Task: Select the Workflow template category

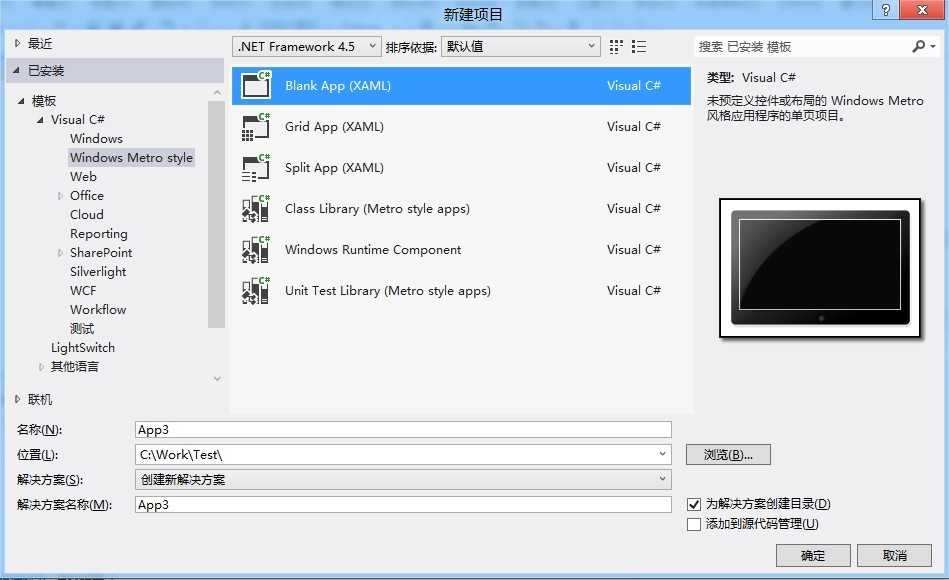Action: coord(98,309)
